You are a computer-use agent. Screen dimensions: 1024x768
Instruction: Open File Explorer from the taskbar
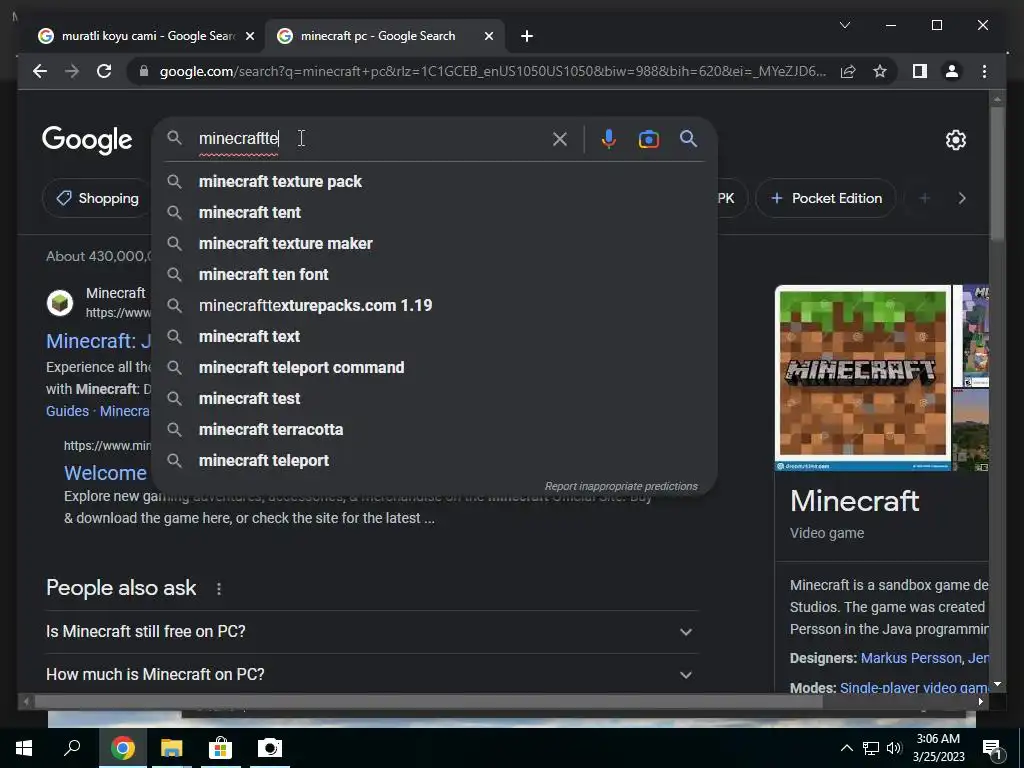(x=171, y=748)
